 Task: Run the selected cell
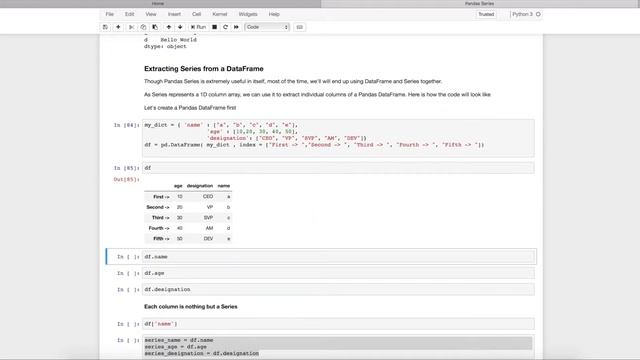[198, 27]
